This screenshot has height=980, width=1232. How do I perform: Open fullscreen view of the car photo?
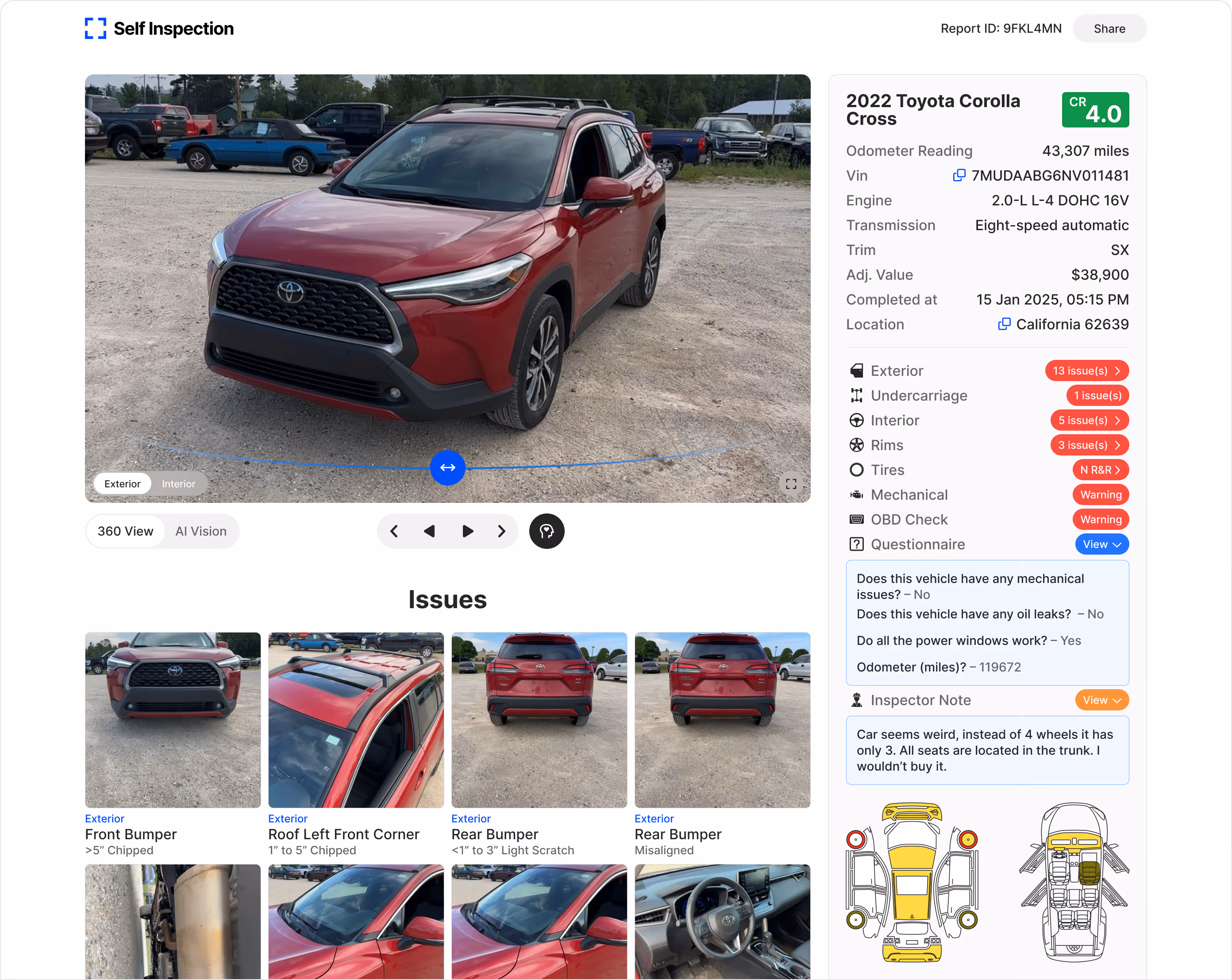(x=791, y=484)
